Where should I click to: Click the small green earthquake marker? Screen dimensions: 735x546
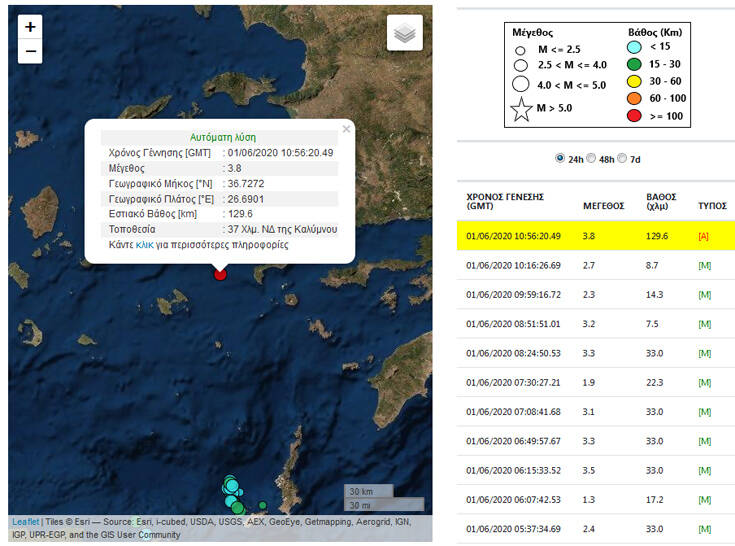pyautogui.click(x=263, y=505)
